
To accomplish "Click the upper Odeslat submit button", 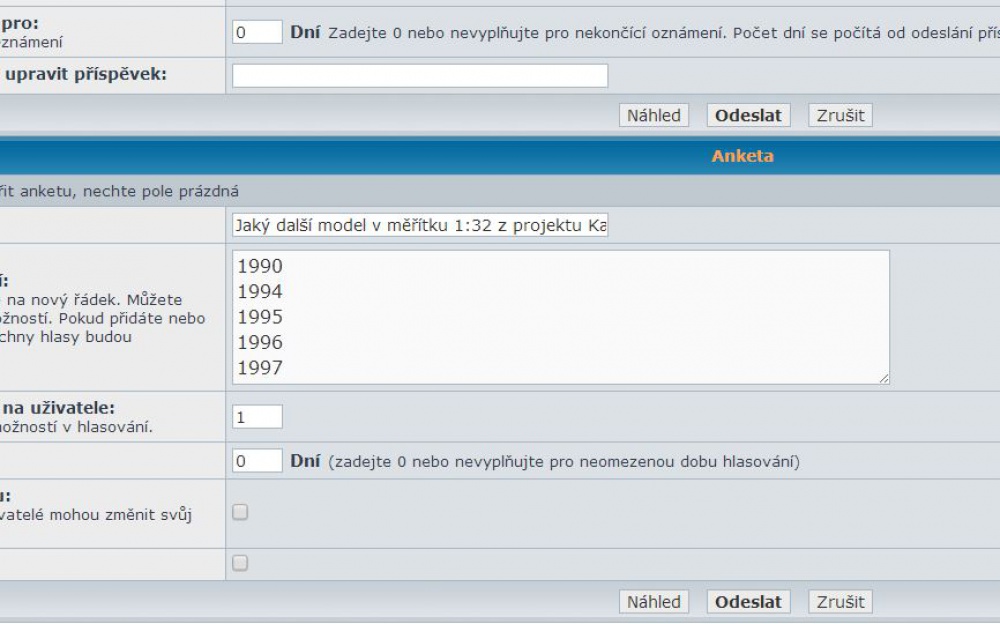I will tap(748, 115).
